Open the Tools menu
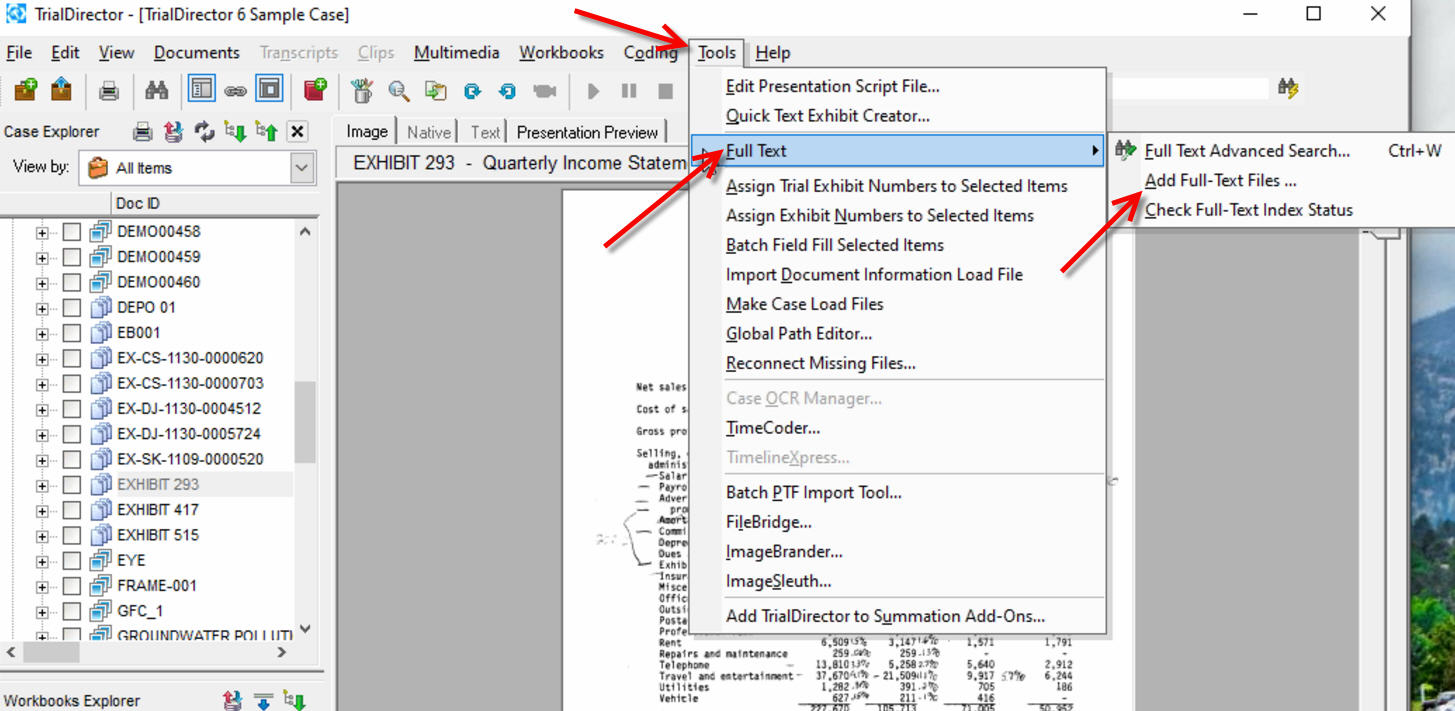1455x711 pixels. click(x=717, y=53)
